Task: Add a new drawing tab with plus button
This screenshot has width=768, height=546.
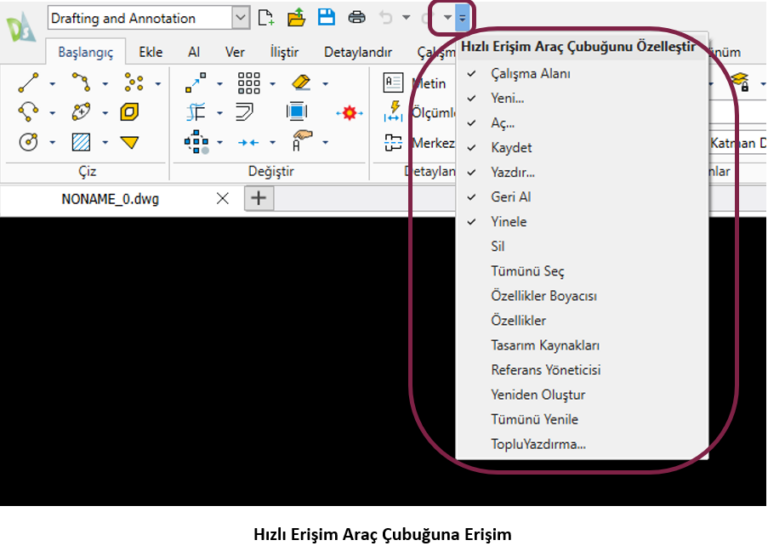Action: (258, 198)
